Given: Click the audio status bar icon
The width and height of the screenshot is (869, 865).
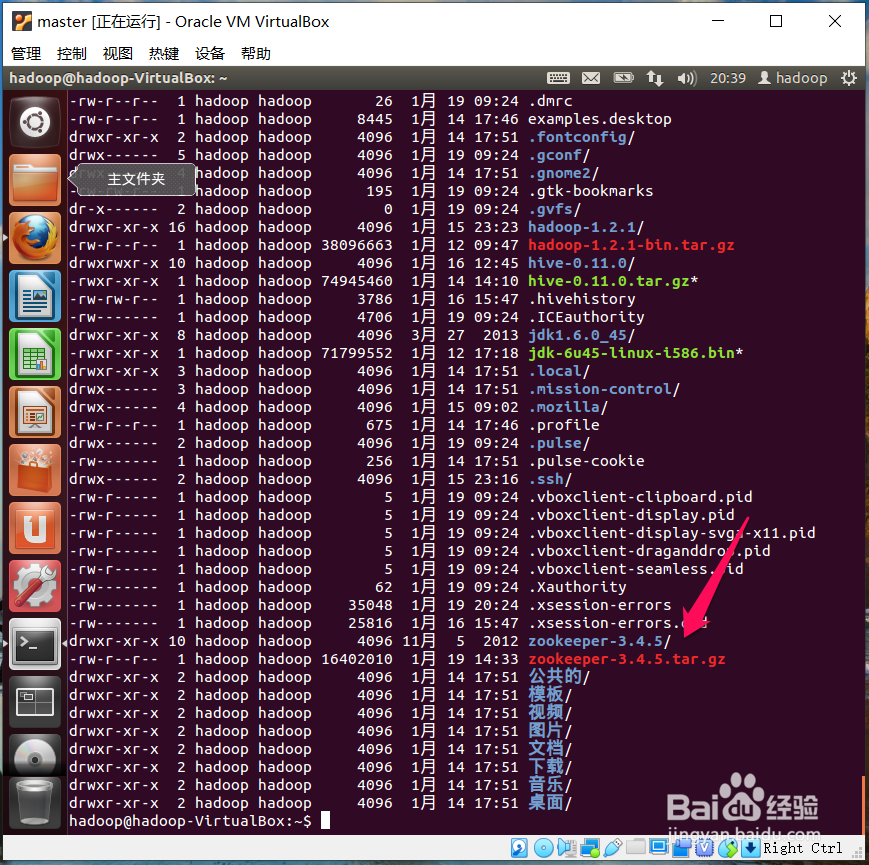Looking at the screenshot, I should click(567, 848).
